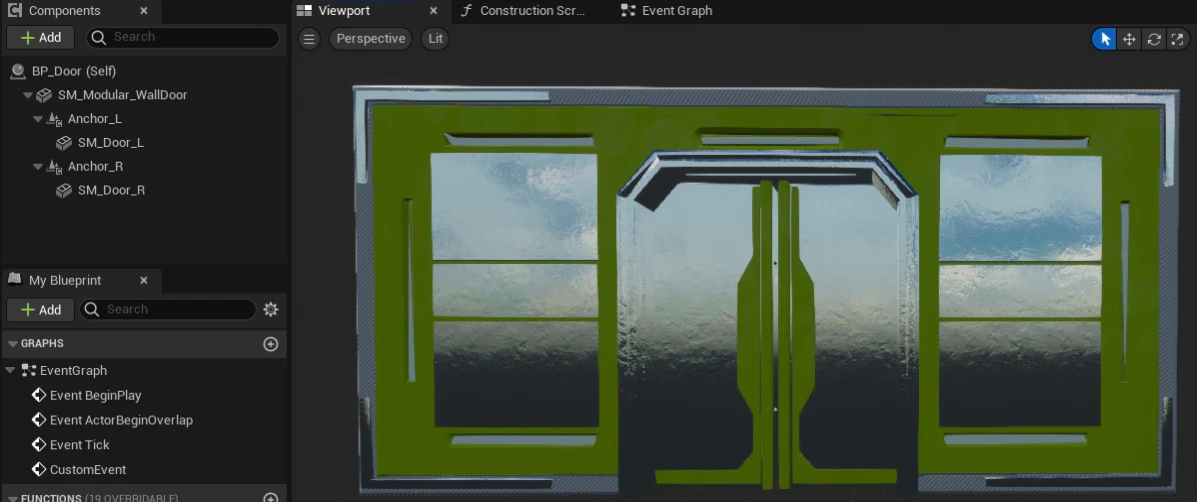Close the Viewport tab
Viewport: 1197px width, 502px height.
coord(434,11)
